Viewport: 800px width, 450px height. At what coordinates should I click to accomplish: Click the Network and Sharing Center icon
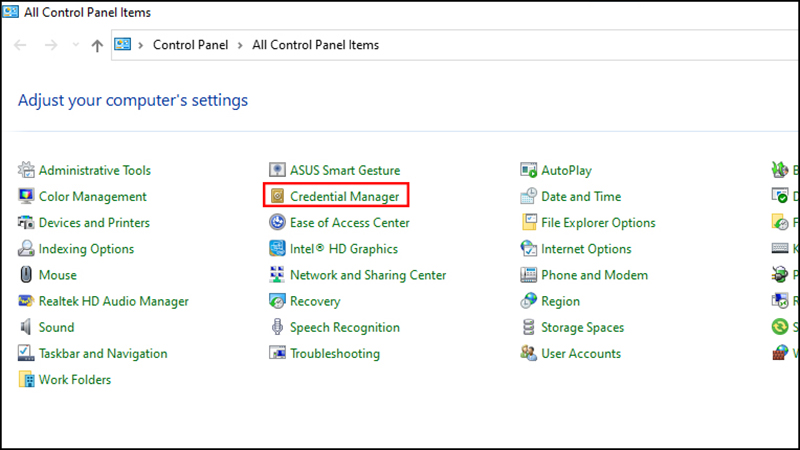point(277,274)
